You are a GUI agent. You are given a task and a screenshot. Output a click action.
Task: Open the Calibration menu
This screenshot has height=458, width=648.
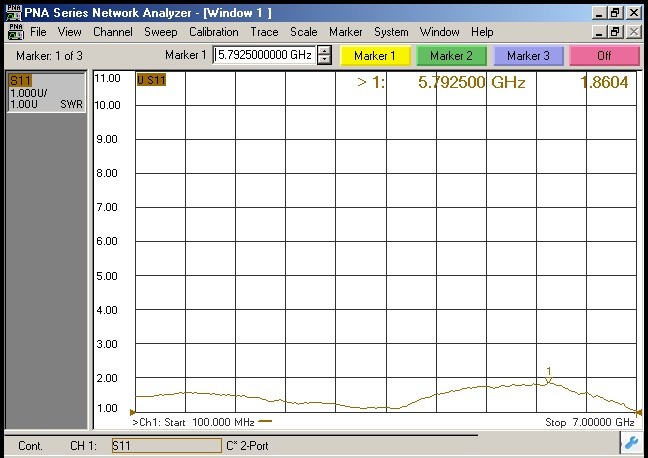pos(214,32)
